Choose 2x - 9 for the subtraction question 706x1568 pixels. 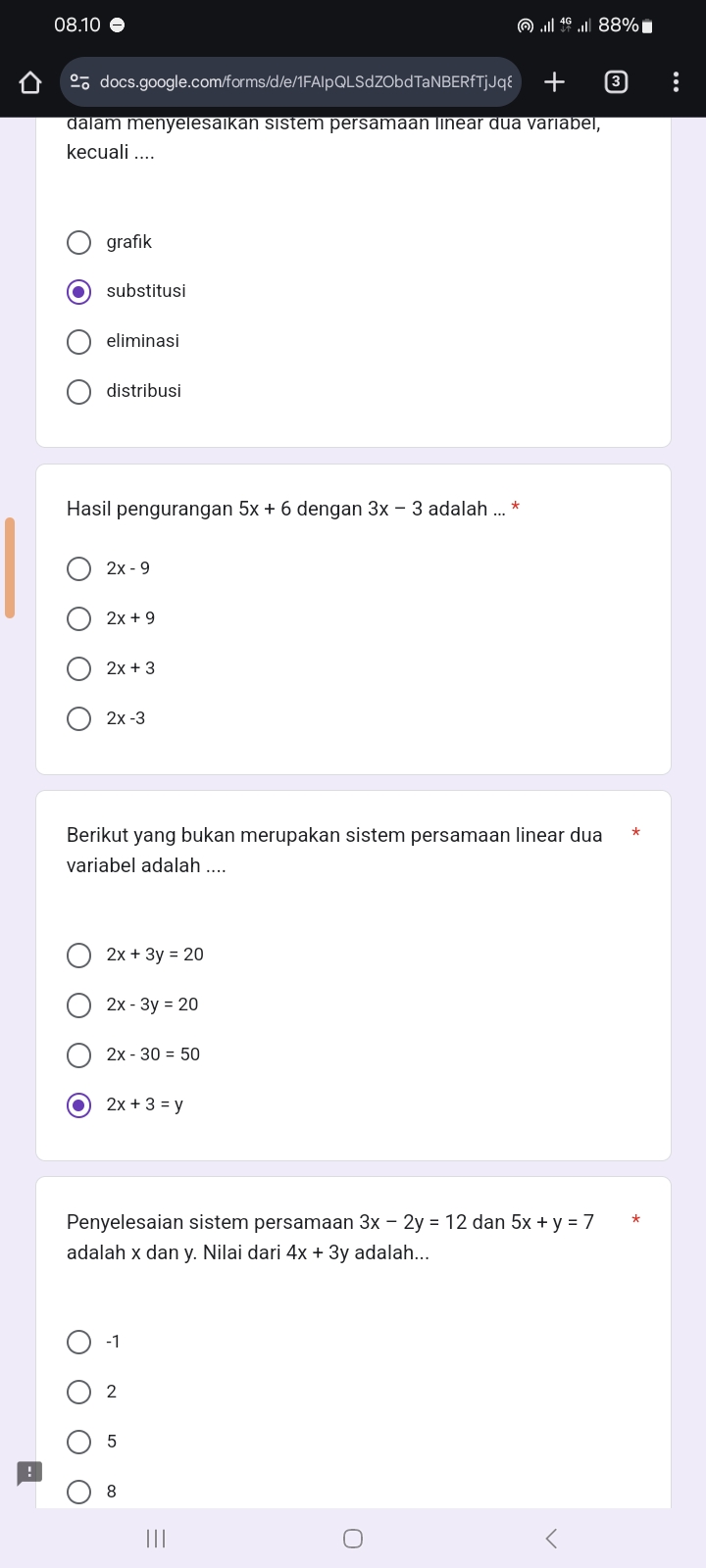[x=78, y=568]
